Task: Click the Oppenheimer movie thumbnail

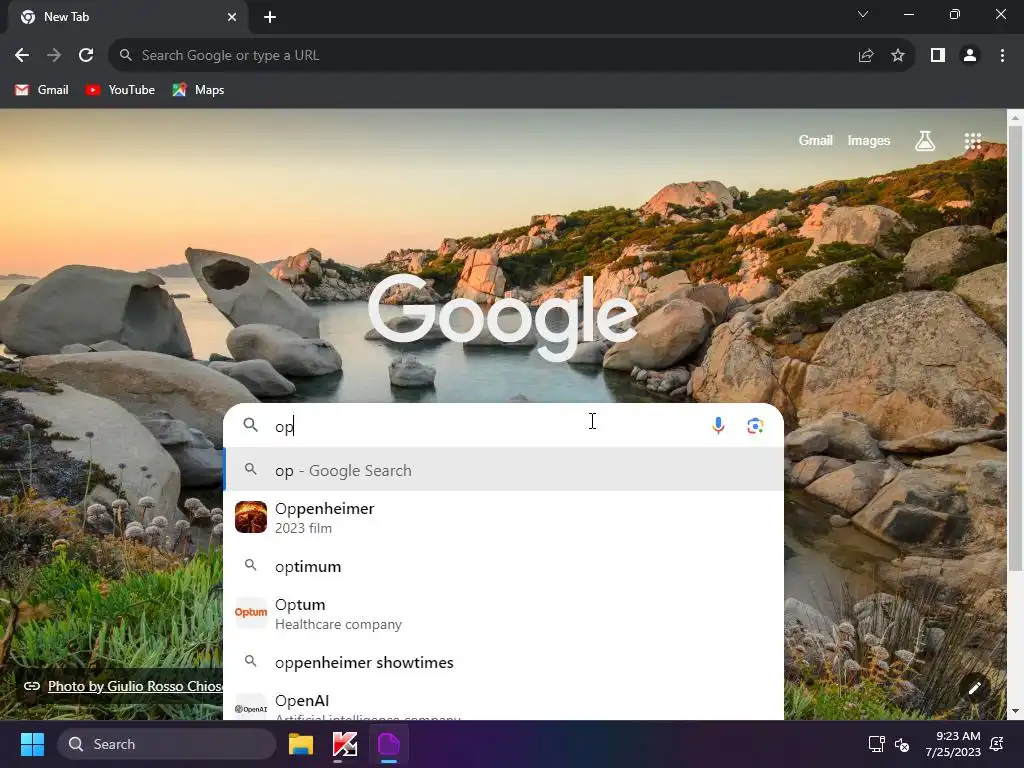Action: pyautogui.click(x=251, y=517)
